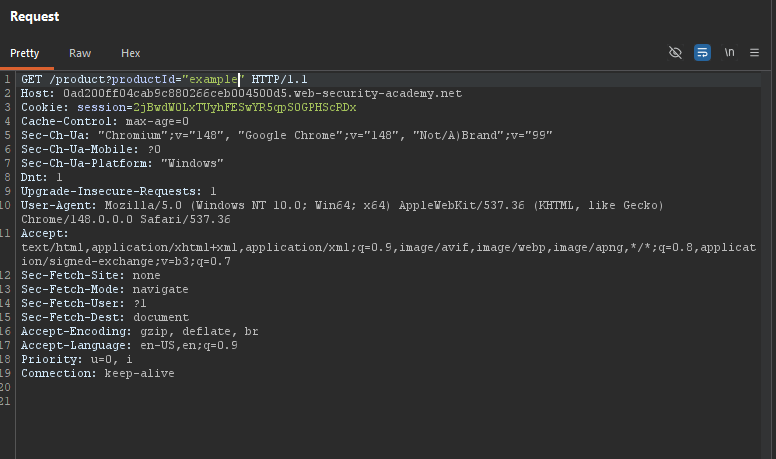776x459 pixels.
Task: Toggle the hide-eye visibility icon
Action: [675, 52]
